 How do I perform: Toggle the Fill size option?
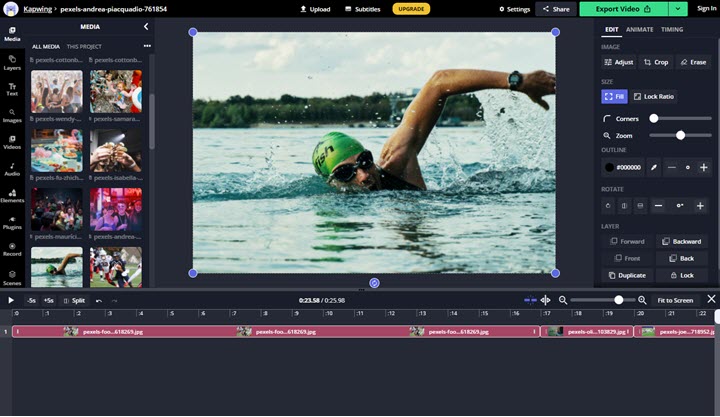click(614, 96)
